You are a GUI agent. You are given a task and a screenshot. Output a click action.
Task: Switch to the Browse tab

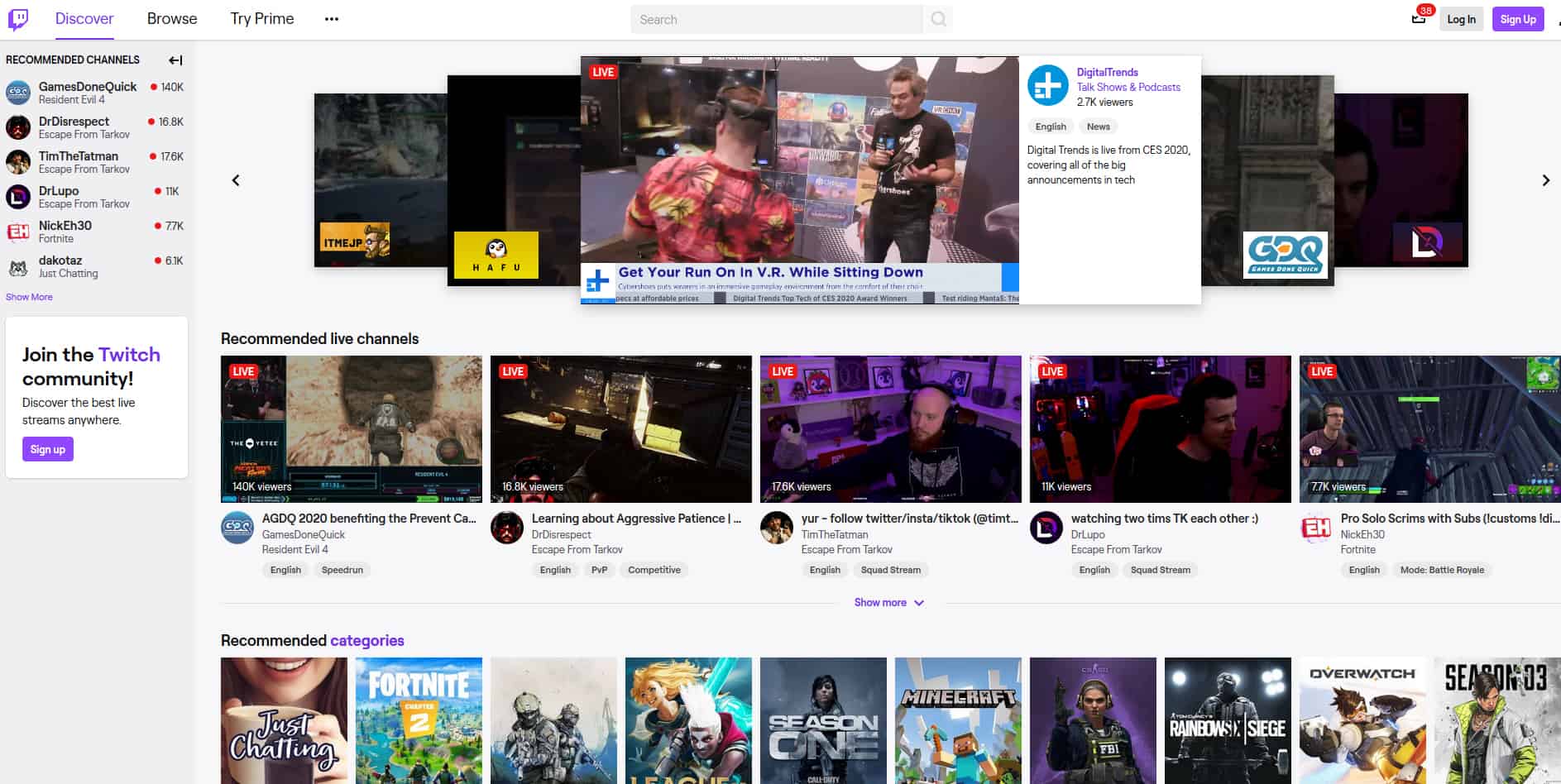pos(172,19)
